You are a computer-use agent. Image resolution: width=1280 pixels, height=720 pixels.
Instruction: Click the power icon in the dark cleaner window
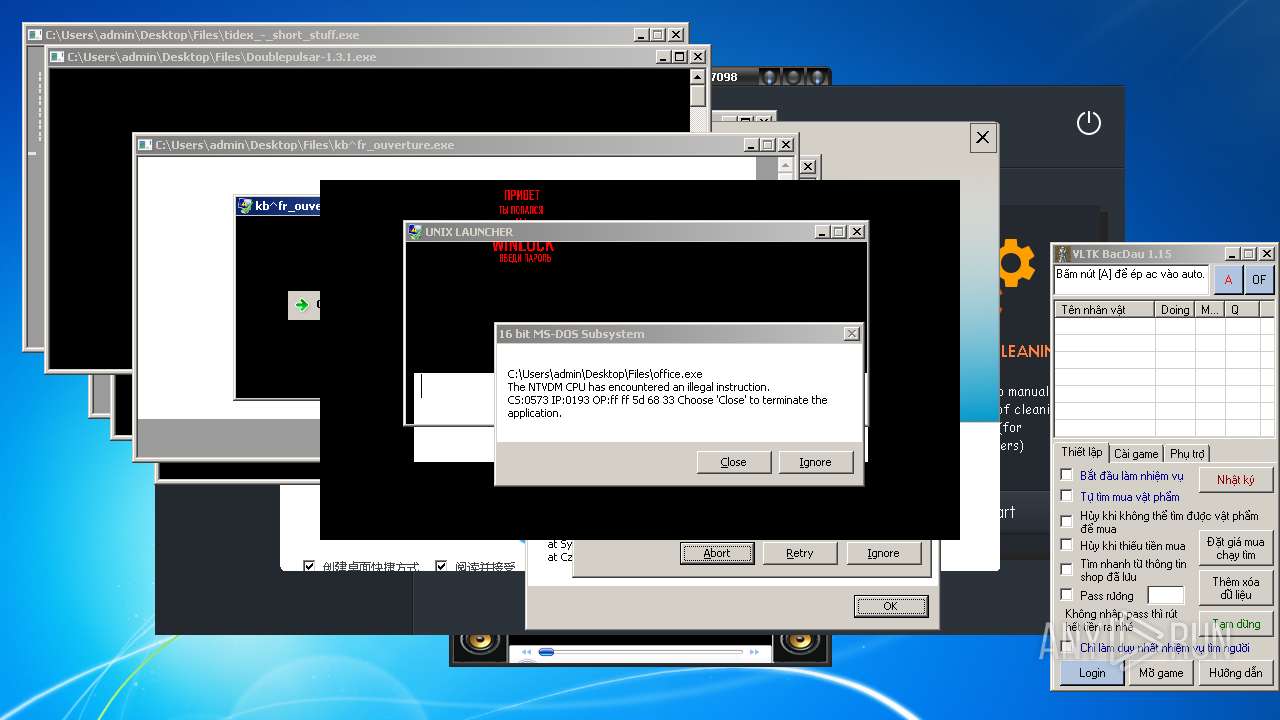1088,123
